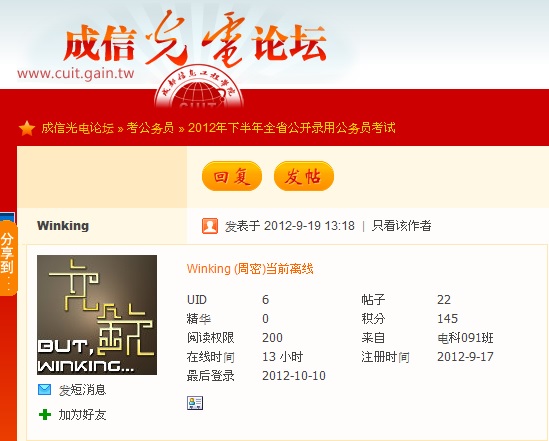
Task: Click the www.cuit.gain.tw site address
Action: (76, 74)
